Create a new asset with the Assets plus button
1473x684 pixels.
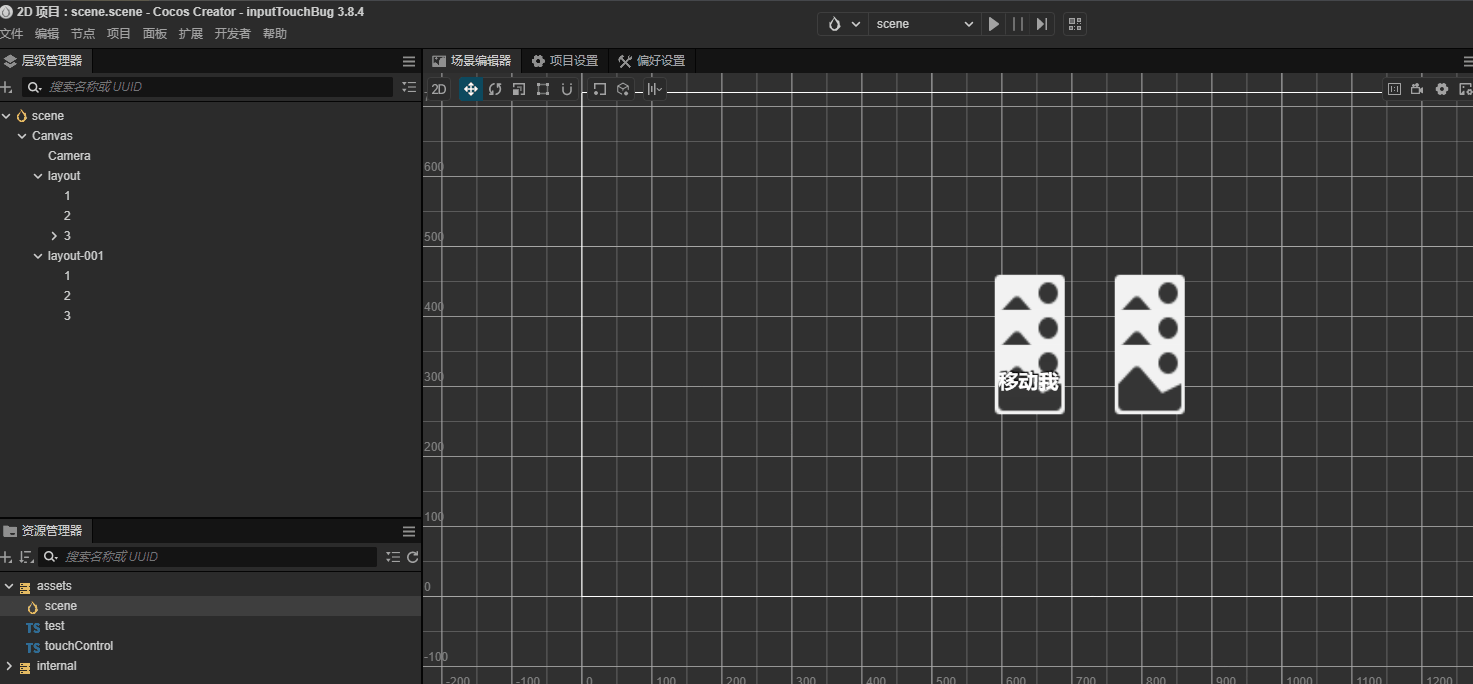pos(7,557)
